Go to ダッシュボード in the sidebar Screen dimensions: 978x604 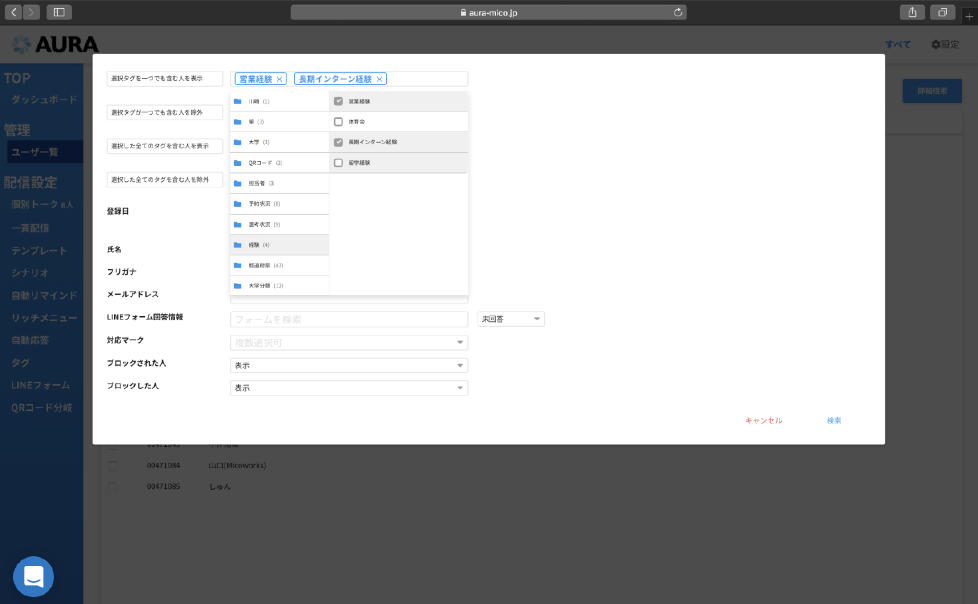(x=44, y=100)
